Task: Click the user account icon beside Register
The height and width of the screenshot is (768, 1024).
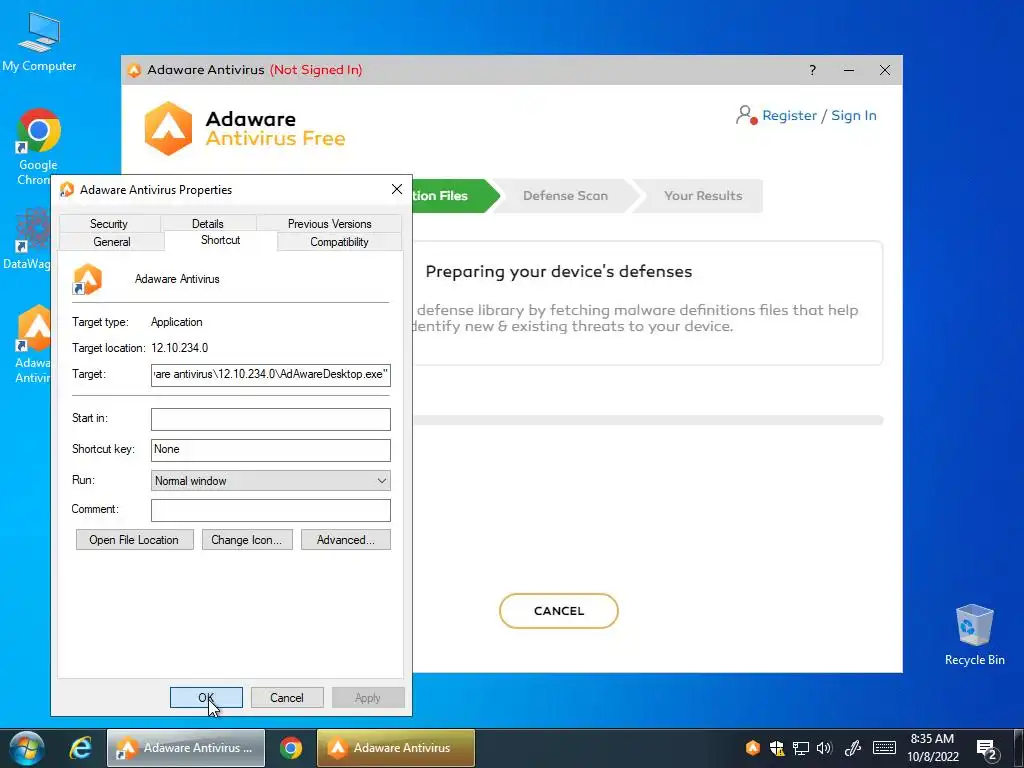Action: (746, 115)
